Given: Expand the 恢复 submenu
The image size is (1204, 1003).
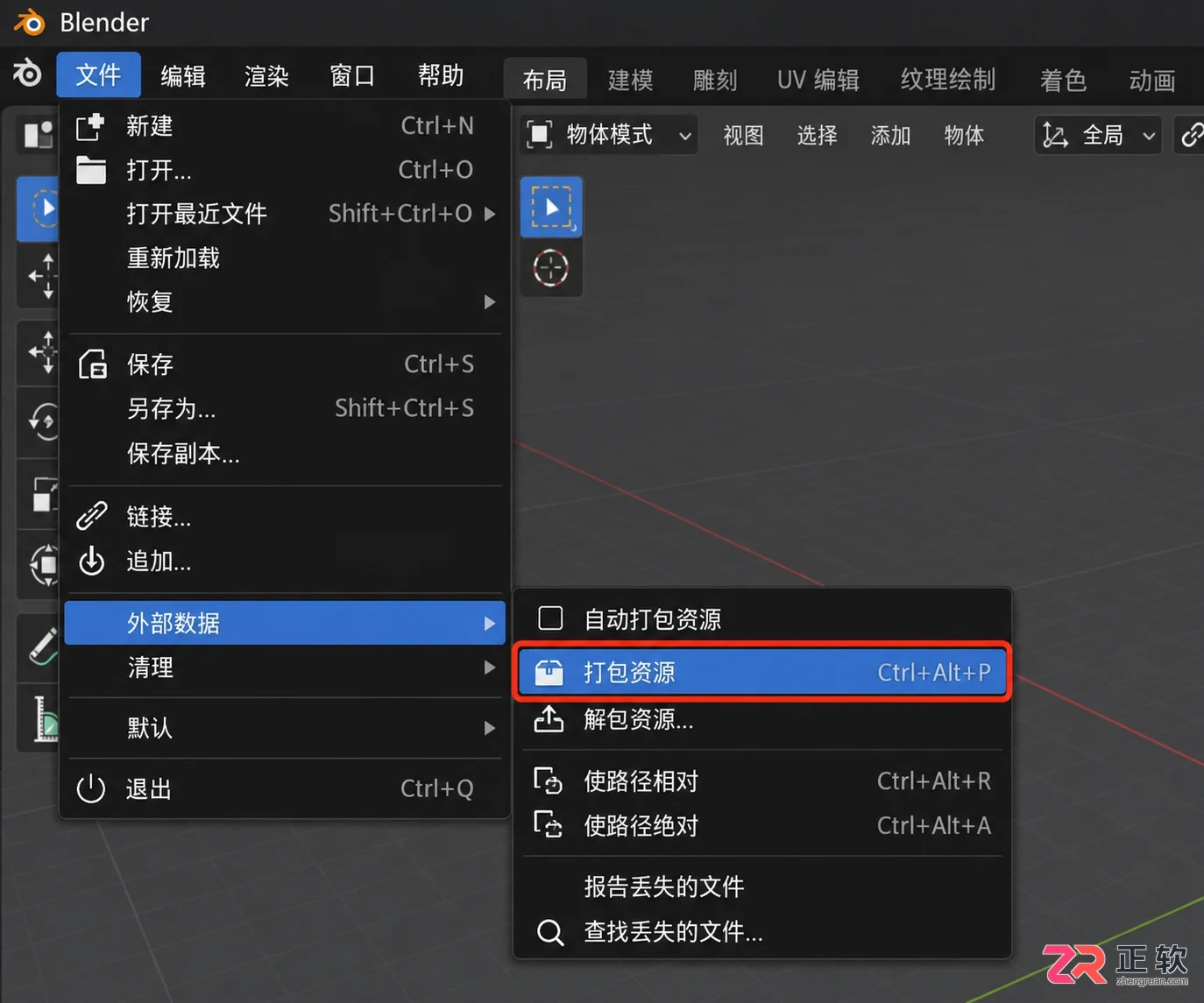Looking at the screenshot, I should [x=285, y=301].
